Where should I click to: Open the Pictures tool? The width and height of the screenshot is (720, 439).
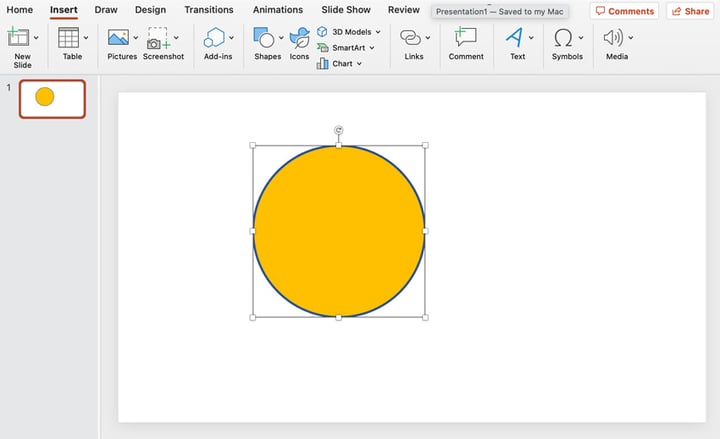[x=119, y=39]
